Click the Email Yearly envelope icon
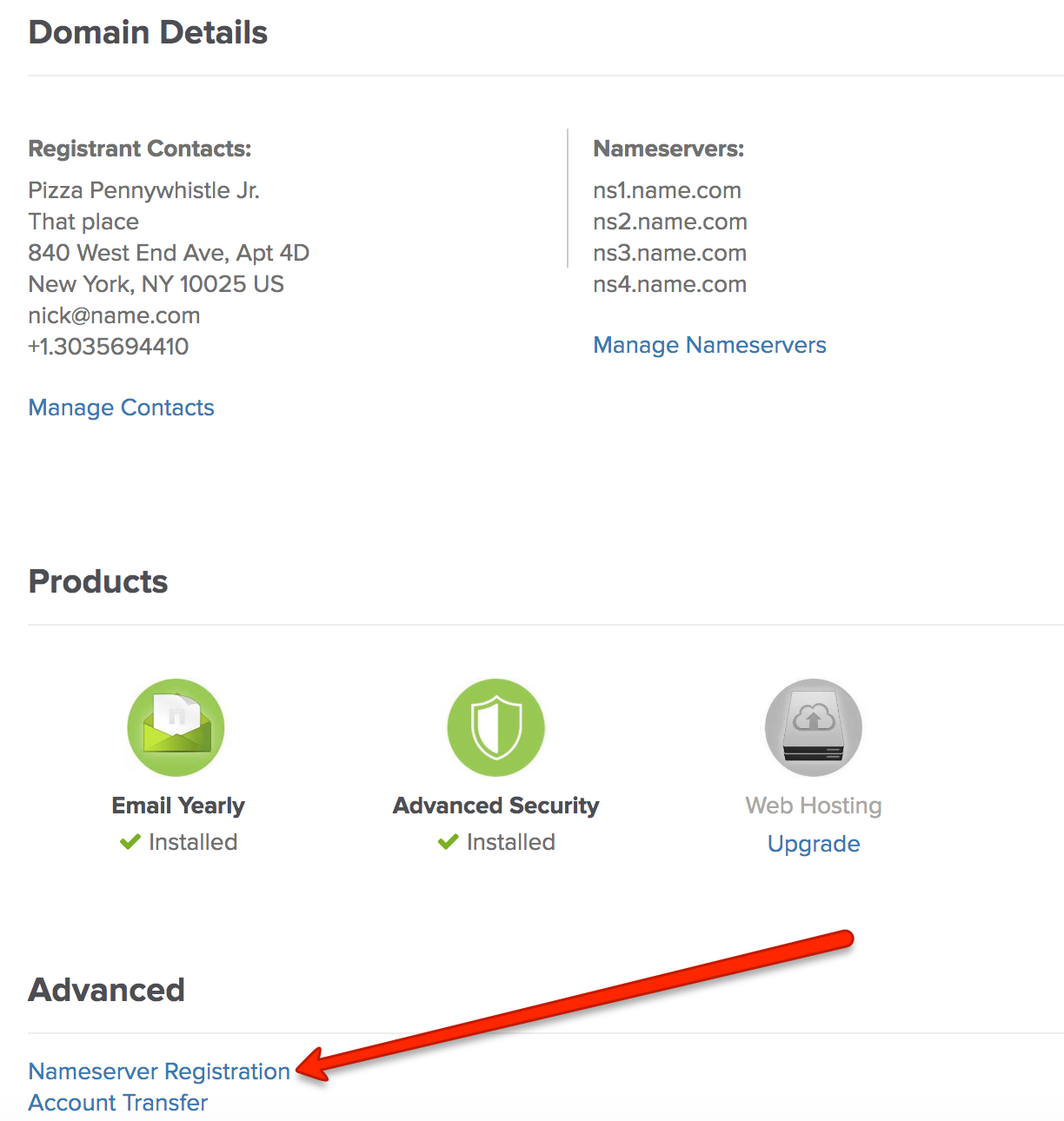This screenshot has height=1121, width=1064. pos(176,727)
